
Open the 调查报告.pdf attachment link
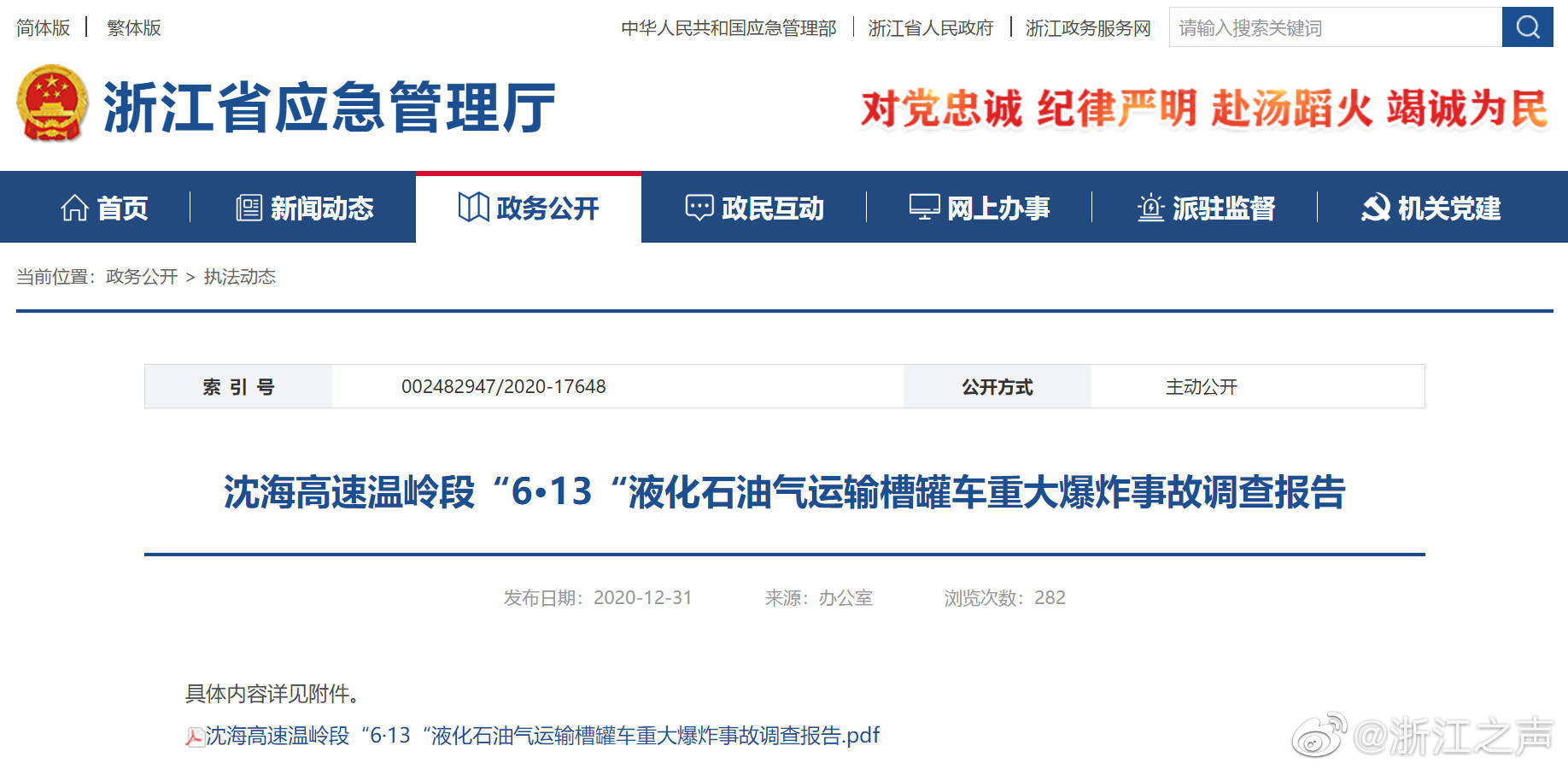(x=542, y=736)
